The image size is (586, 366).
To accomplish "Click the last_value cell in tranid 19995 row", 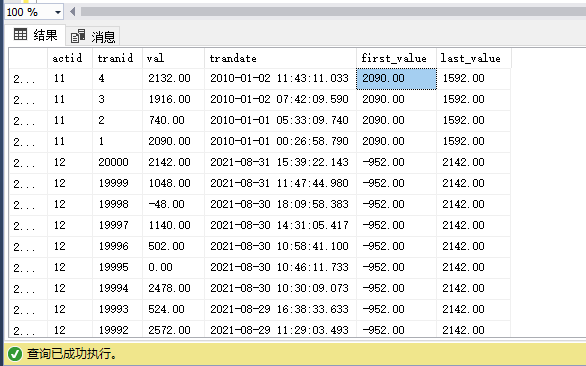I will point(474,267).
